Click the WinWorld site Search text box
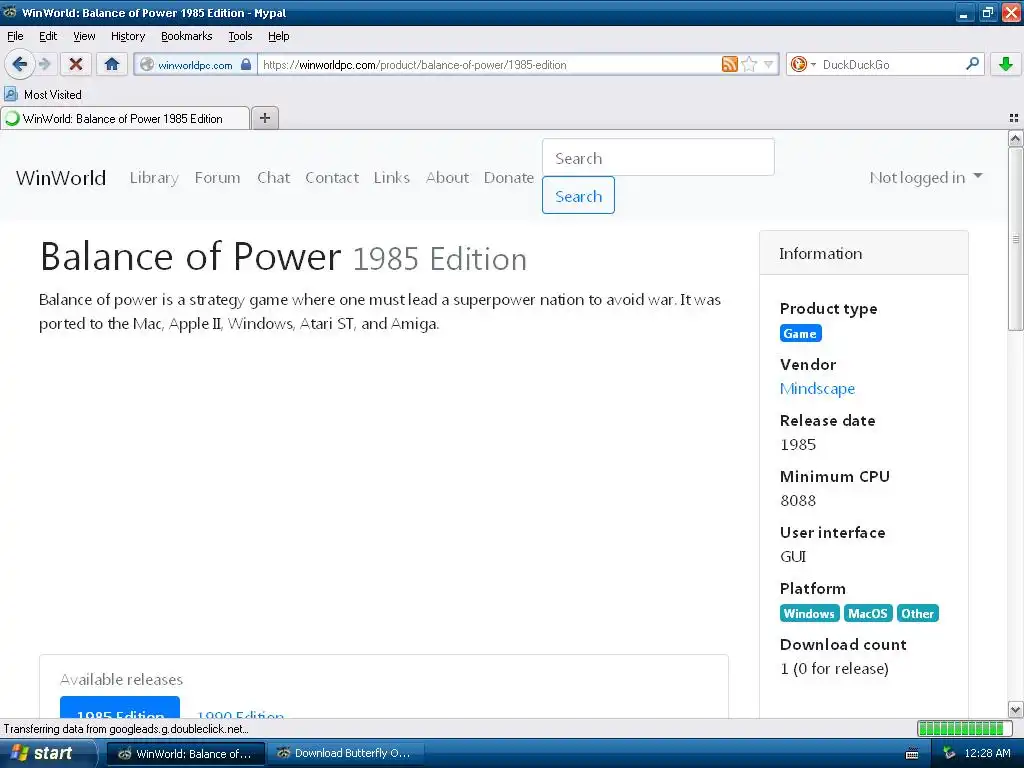The image size is (1024, 768). point(658,157)
